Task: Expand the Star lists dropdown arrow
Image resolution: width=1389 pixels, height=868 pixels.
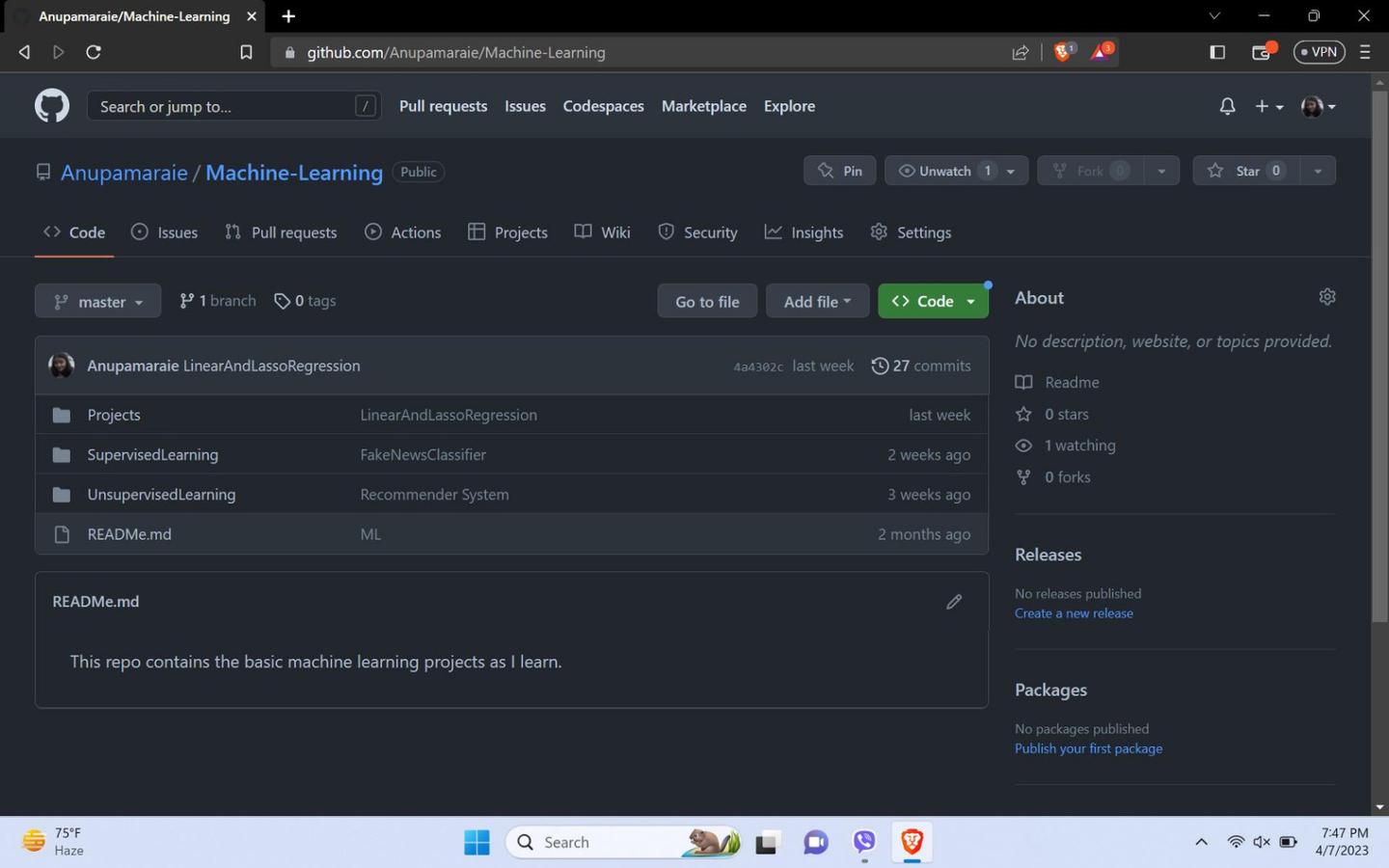Action: 1318,171
